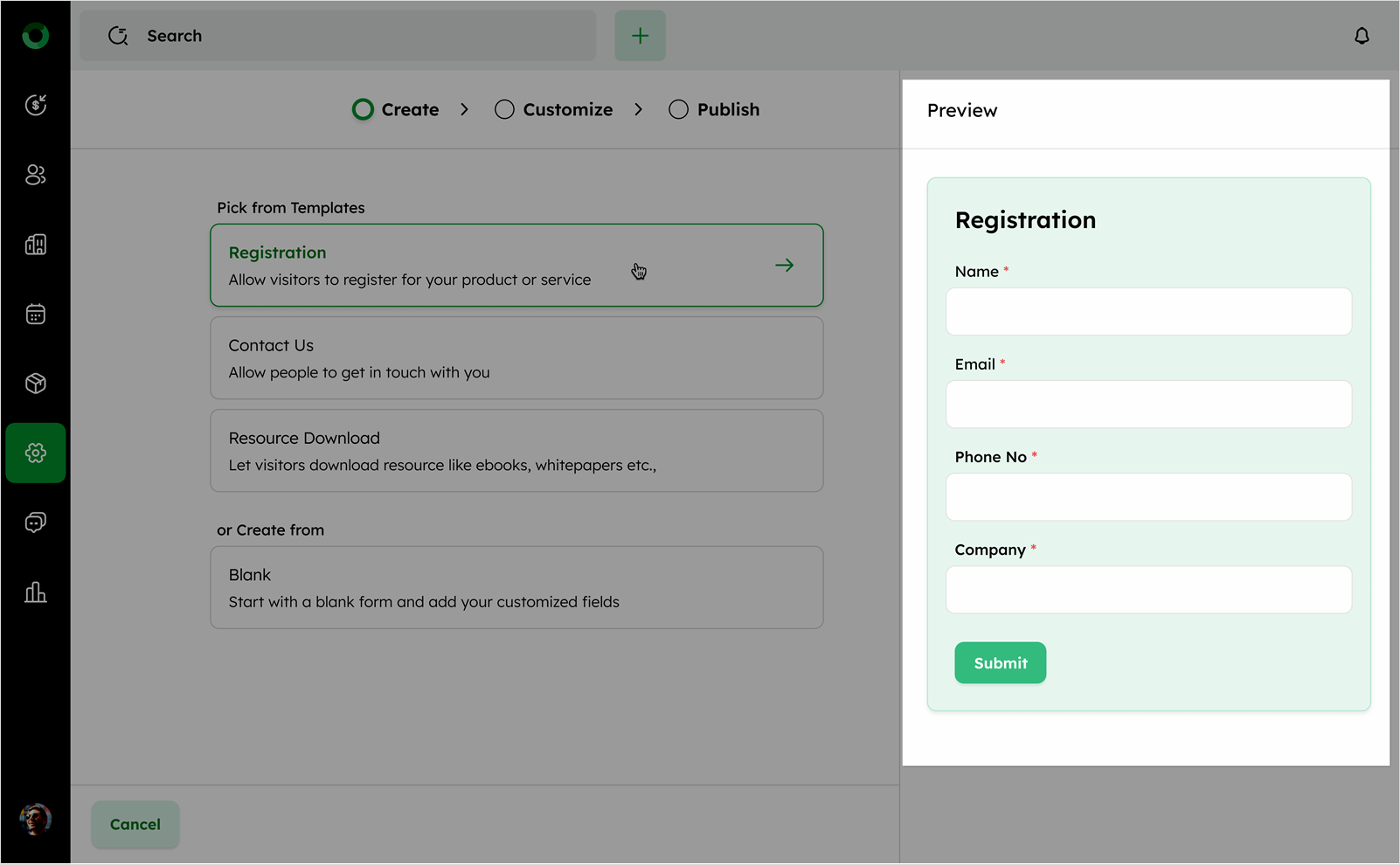This screenshot has width=1400, height=865.
Task: Choose the Resource Download template
Action: coord(516,451)
